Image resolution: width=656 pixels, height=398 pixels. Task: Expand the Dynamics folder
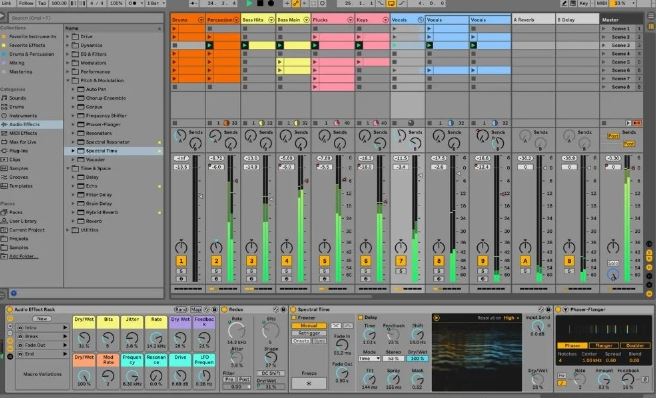point(68,45)
